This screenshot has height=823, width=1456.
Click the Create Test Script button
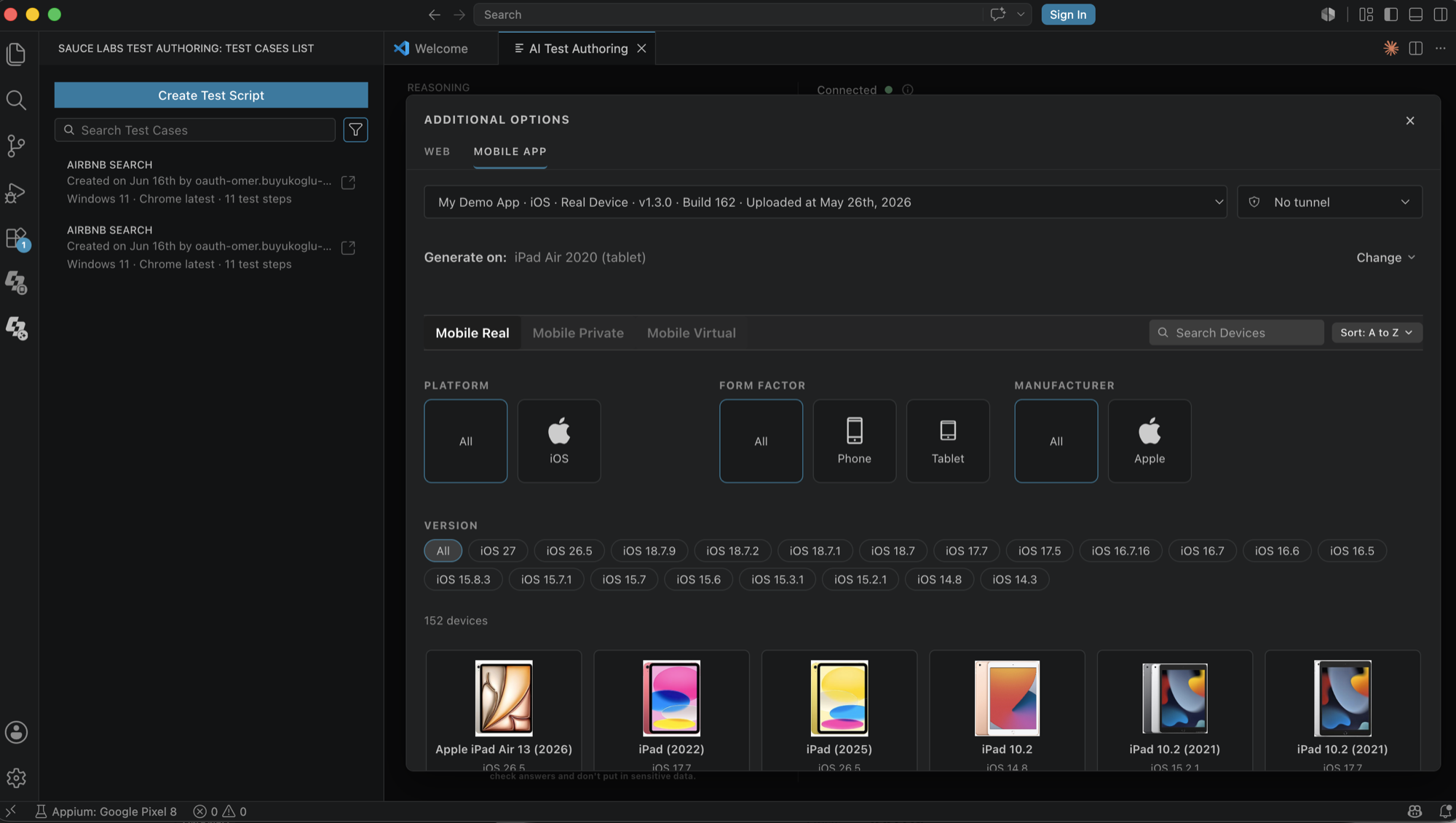(x=211, y=95)
